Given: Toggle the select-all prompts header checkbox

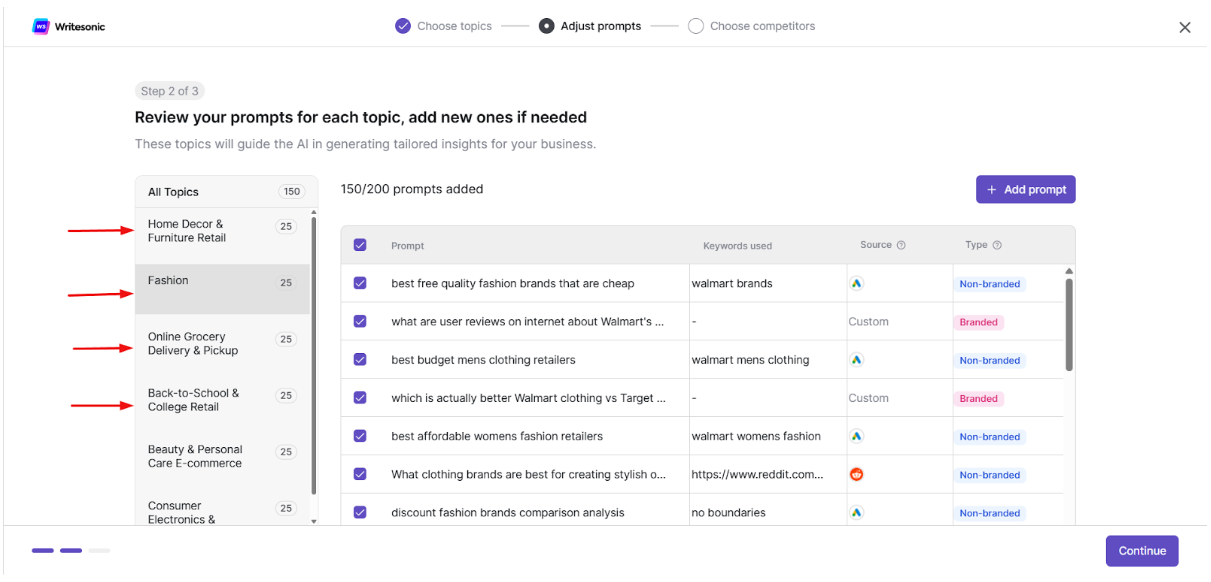Looking at the screenshot, I should click(x=360, y=245).
